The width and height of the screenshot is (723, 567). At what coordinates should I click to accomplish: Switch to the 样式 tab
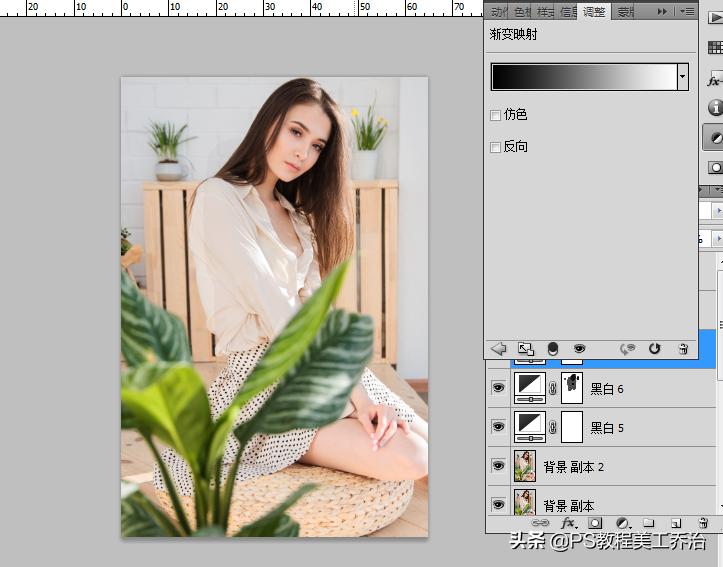[x=545, y=12]
